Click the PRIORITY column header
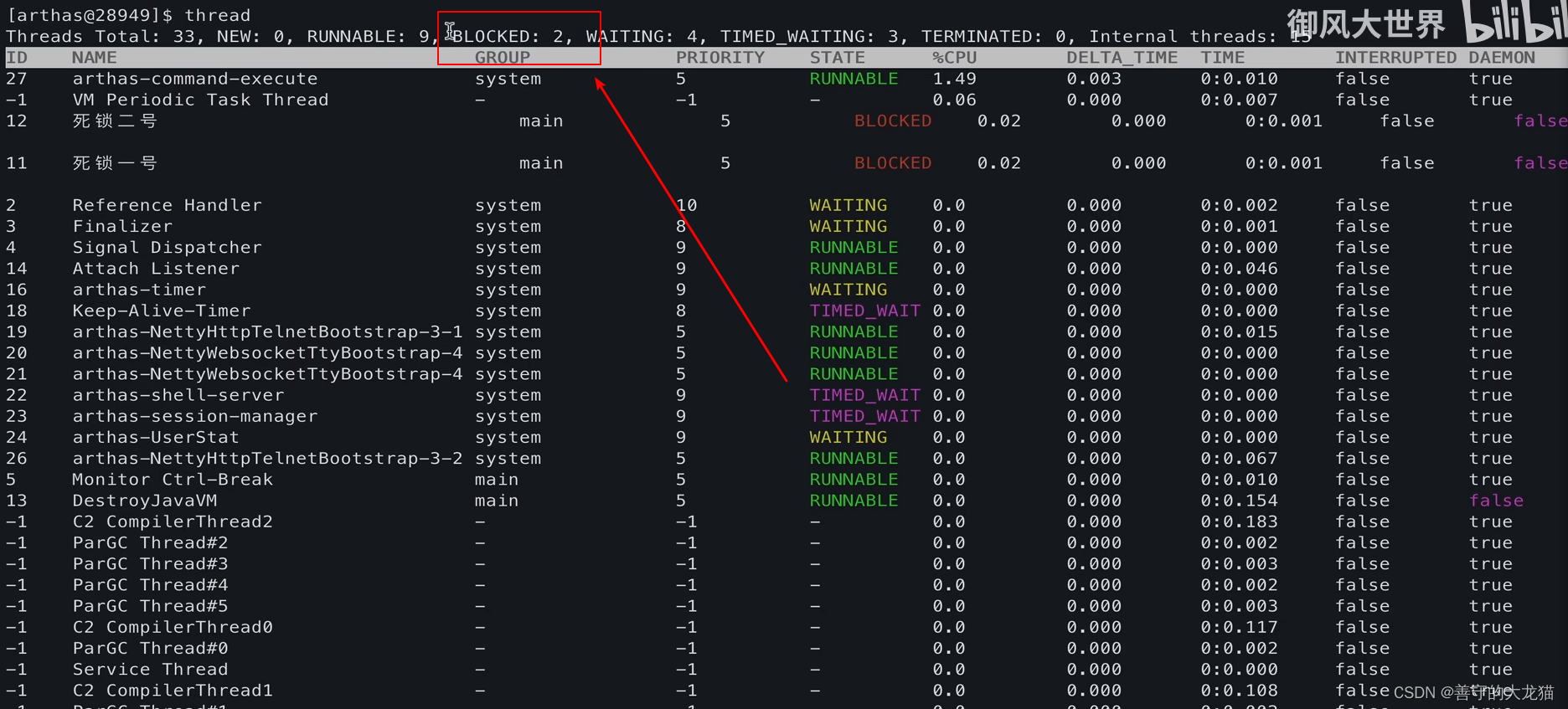Viewport: 1568px width, 709px height. (720, 57)
